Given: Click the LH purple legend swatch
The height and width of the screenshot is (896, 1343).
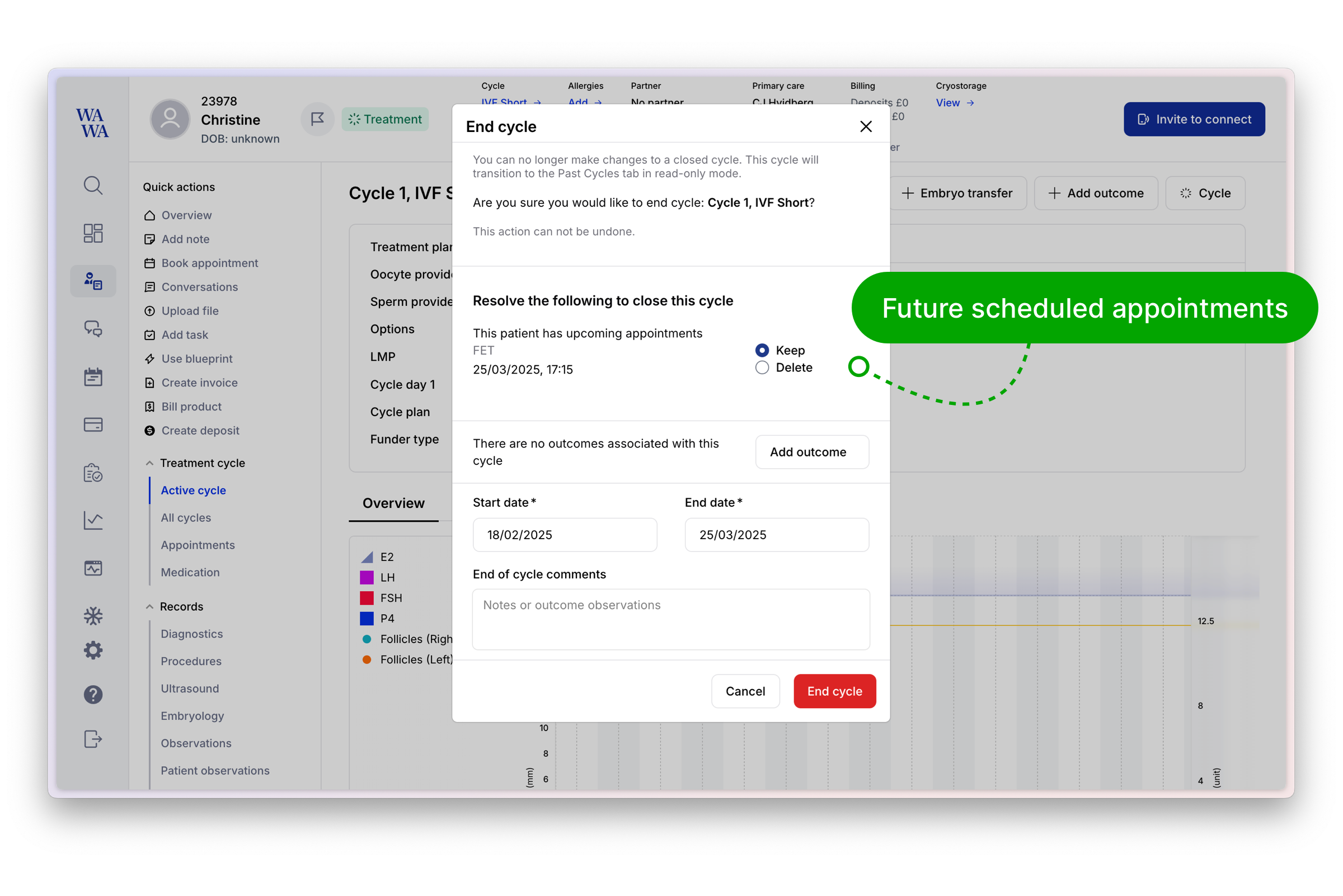Looking at the screenshot, I should 367,577.
